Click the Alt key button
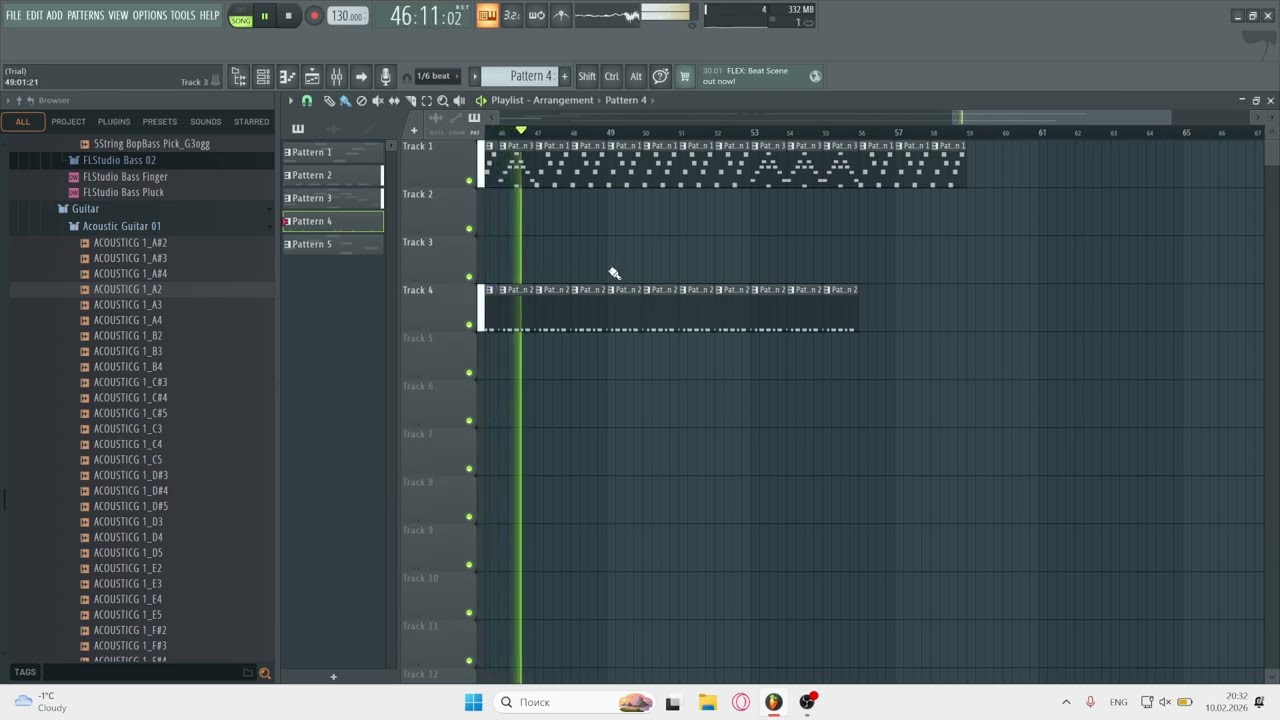1280x720 pixels. tap(636, 76)
